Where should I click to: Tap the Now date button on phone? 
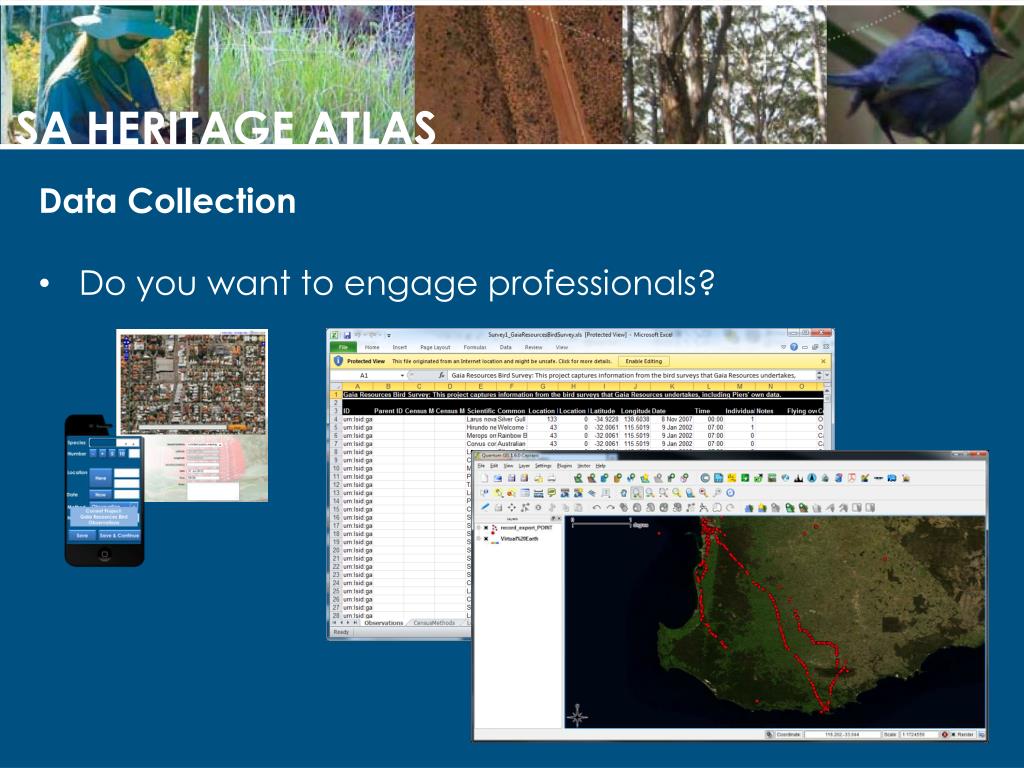pos(101,494)
